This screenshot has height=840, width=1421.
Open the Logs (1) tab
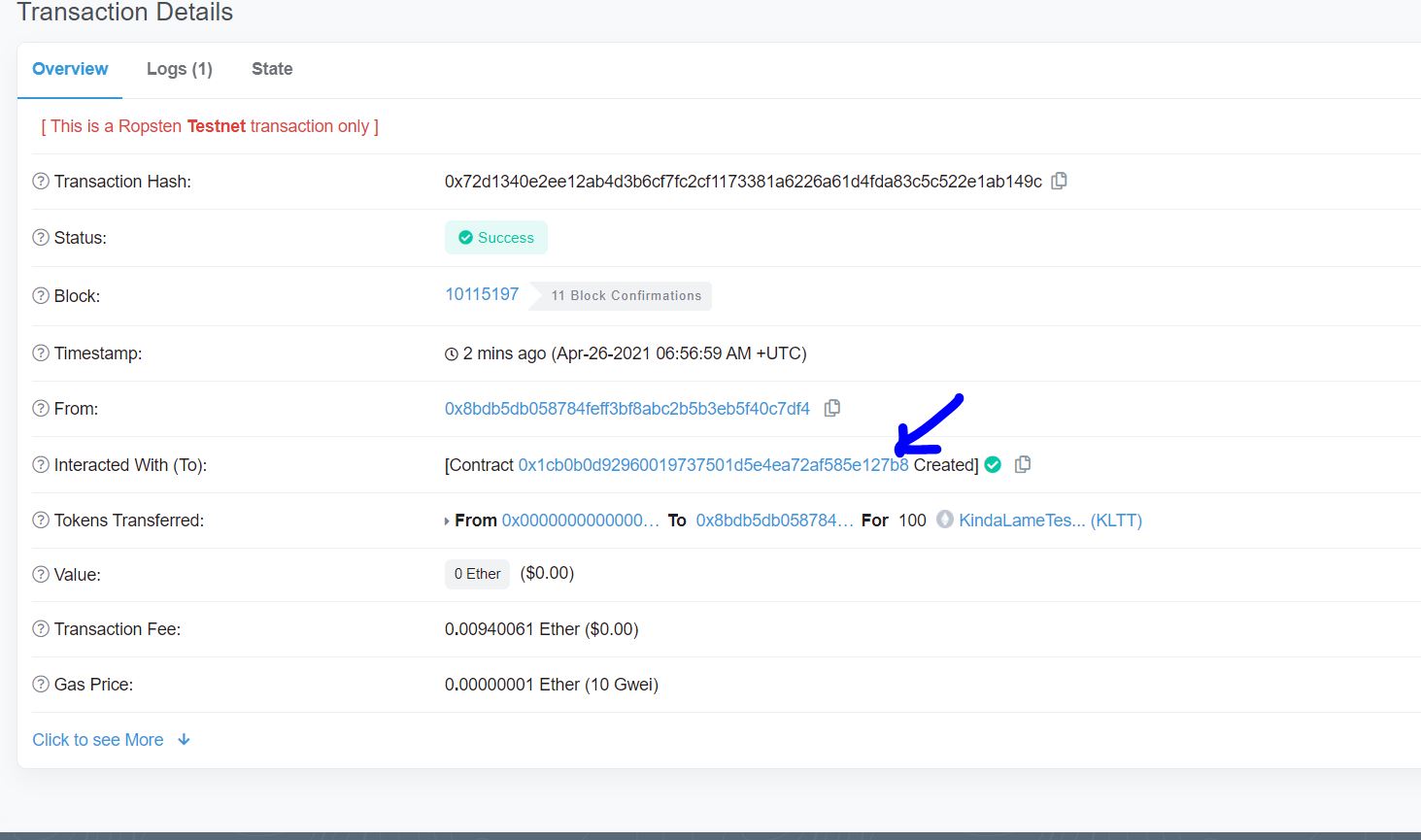coord(180,69)
